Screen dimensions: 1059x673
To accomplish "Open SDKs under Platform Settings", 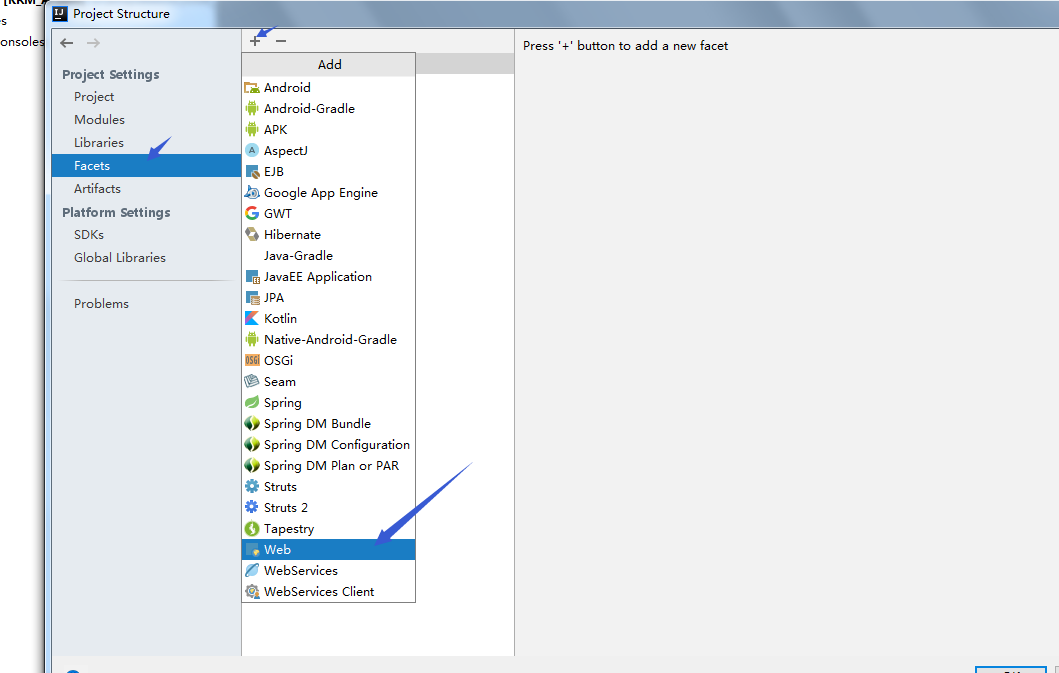I will (89, 235).
